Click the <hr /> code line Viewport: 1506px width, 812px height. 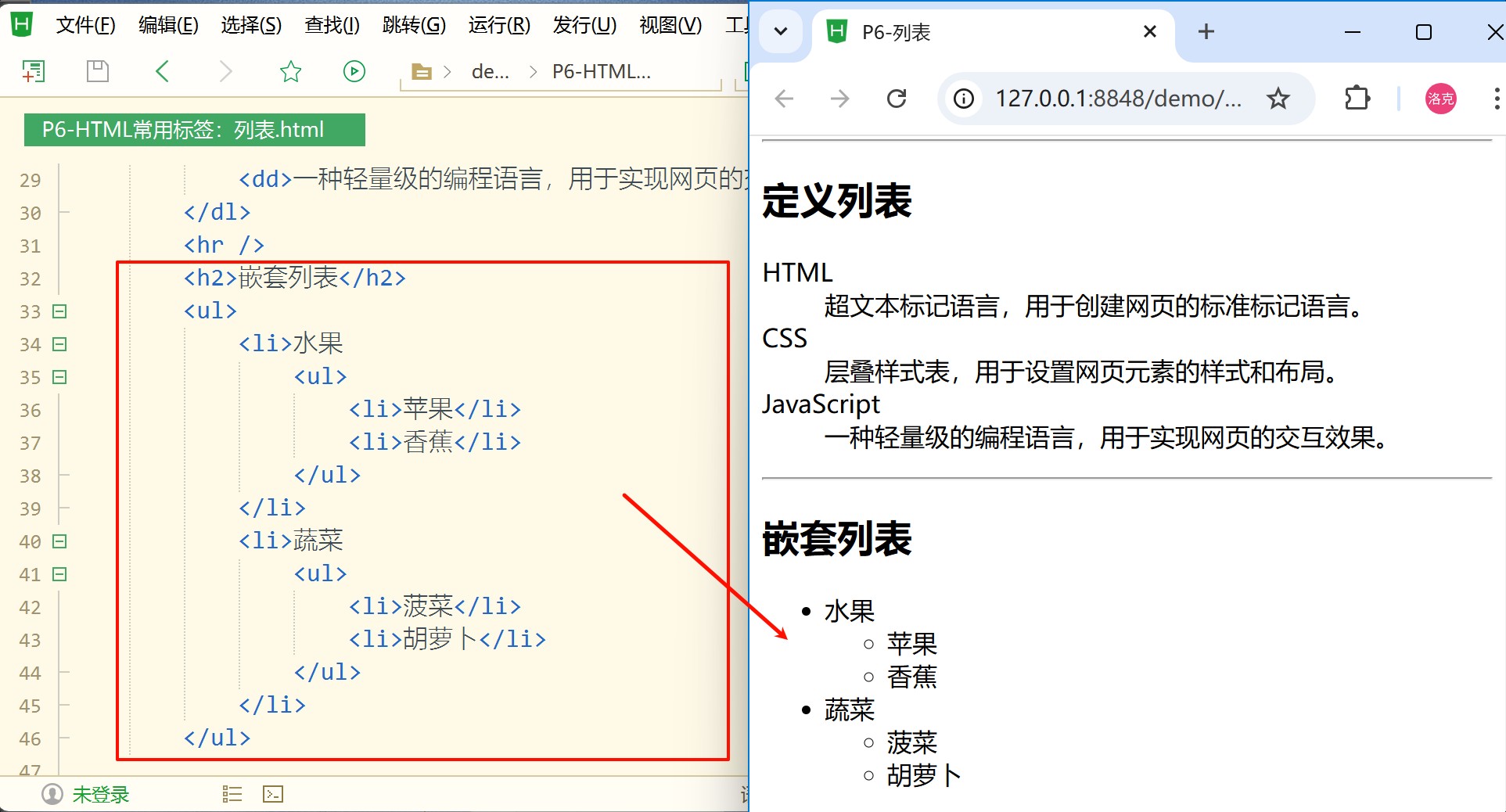point(225,245)
